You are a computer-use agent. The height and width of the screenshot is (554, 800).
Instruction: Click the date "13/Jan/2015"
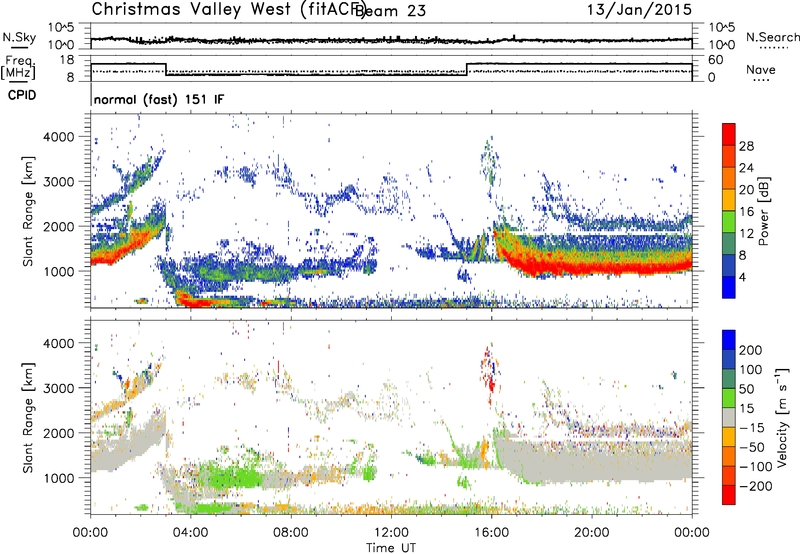point(639,10)
